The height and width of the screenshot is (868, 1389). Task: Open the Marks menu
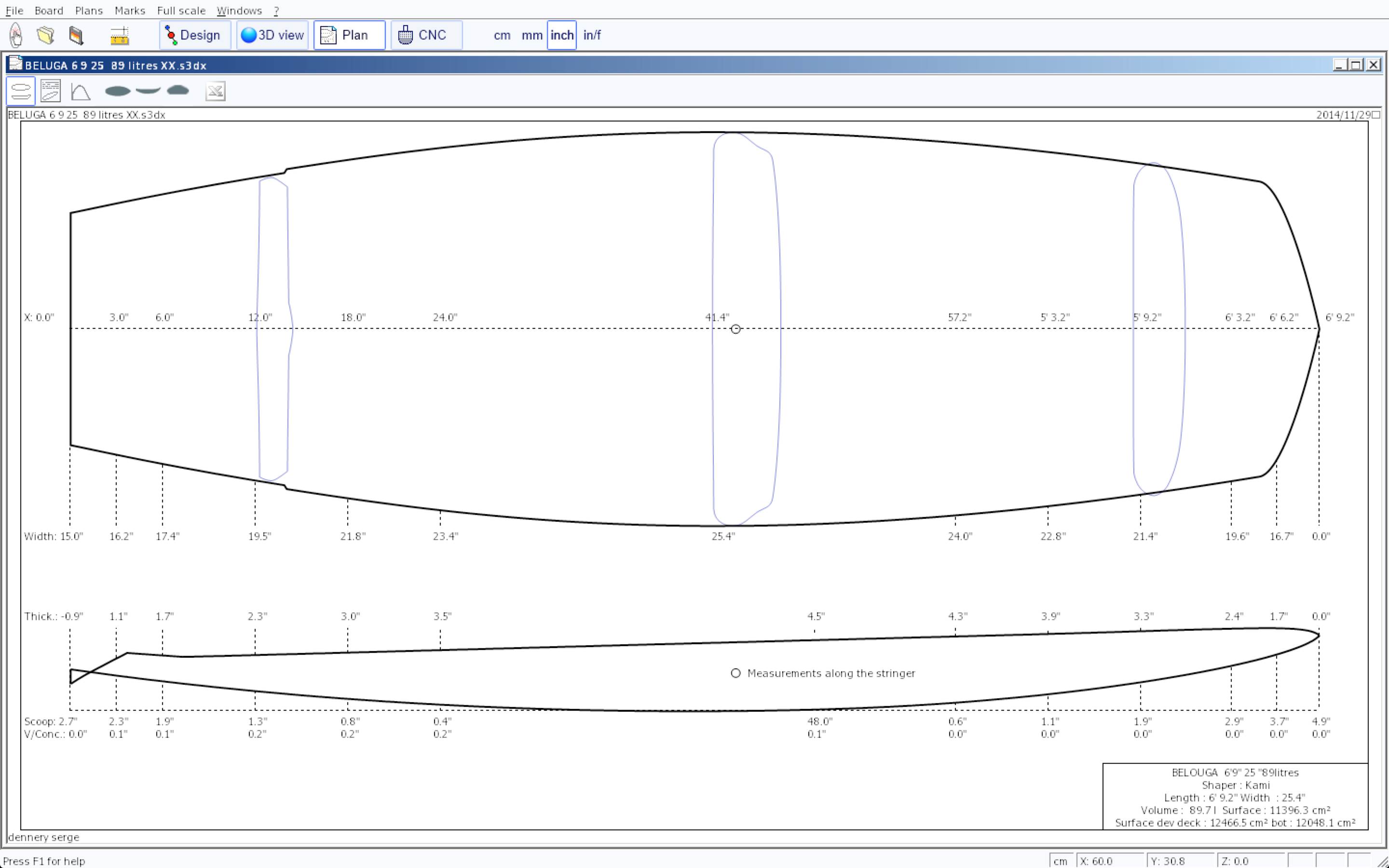coord(130,10)
